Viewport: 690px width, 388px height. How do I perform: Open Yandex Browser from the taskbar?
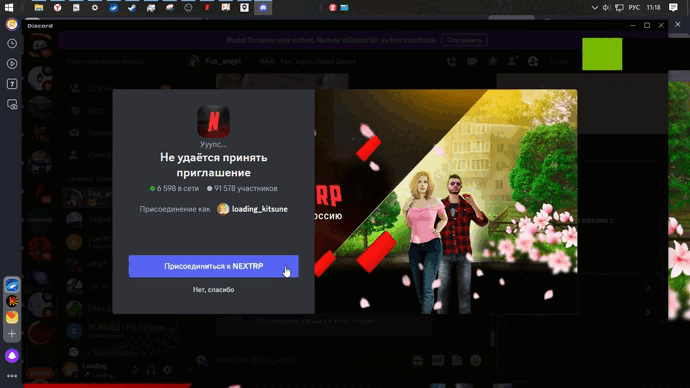tap(57, 7)
